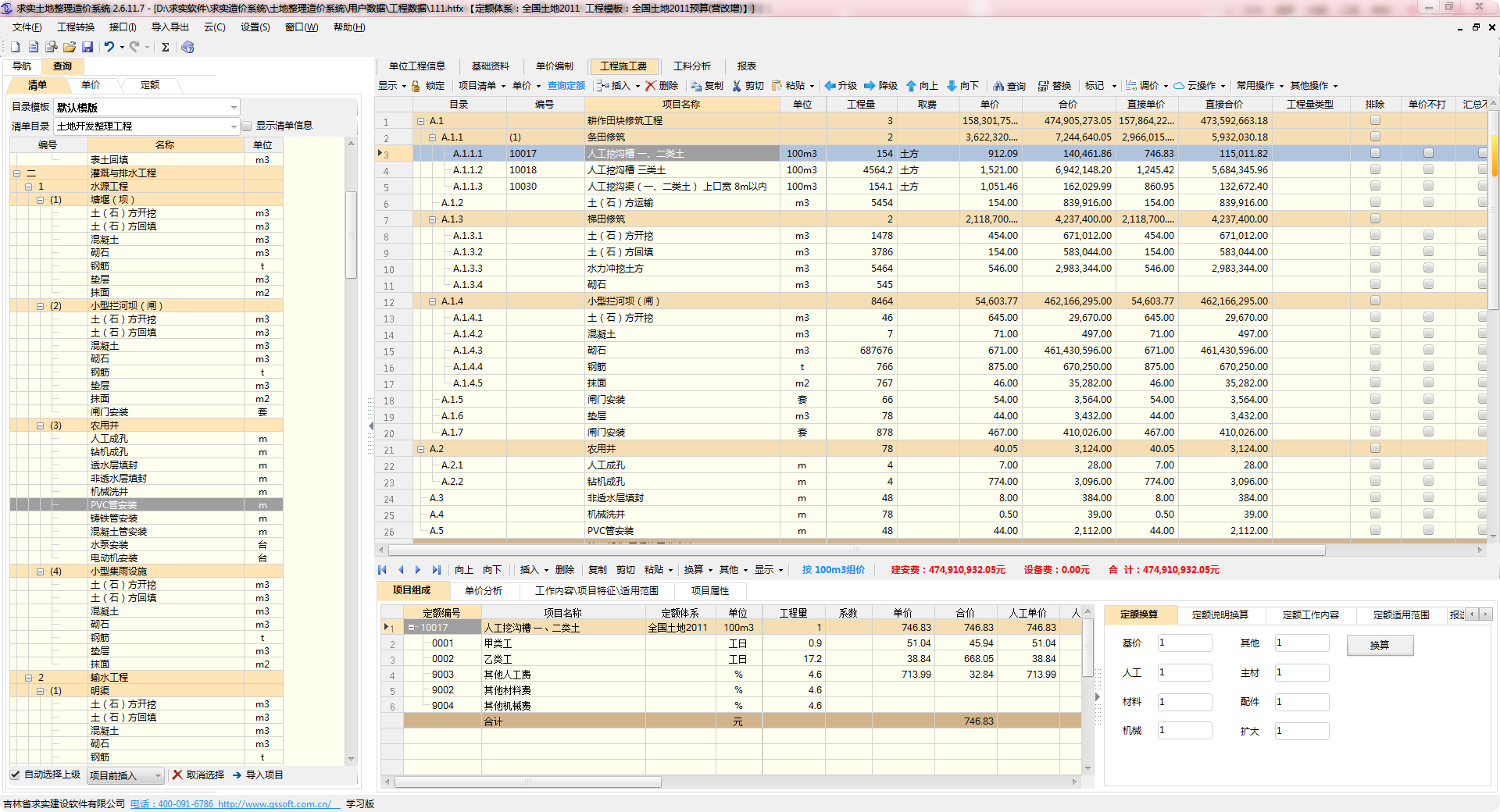This screenshot has height=812, width=1500.
Task: Open 常用操作 dropdown menu
Action: (x=1259, y=86)
